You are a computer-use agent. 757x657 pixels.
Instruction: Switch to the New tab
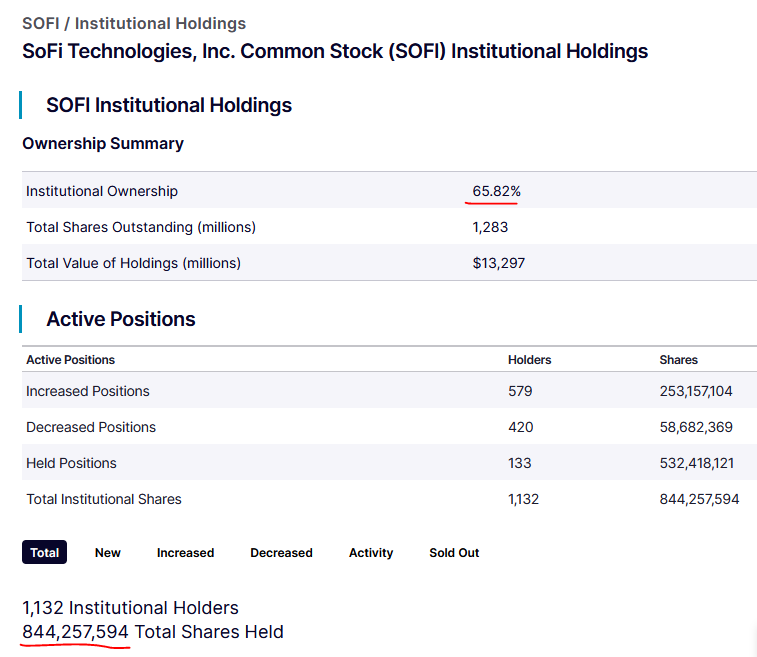pos(108,553)
